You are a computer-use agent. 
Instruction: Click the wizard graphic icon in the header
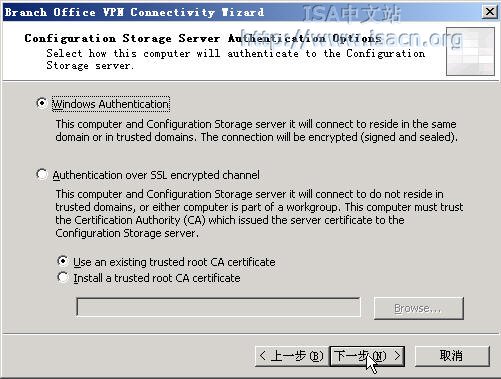click(470, 51)
